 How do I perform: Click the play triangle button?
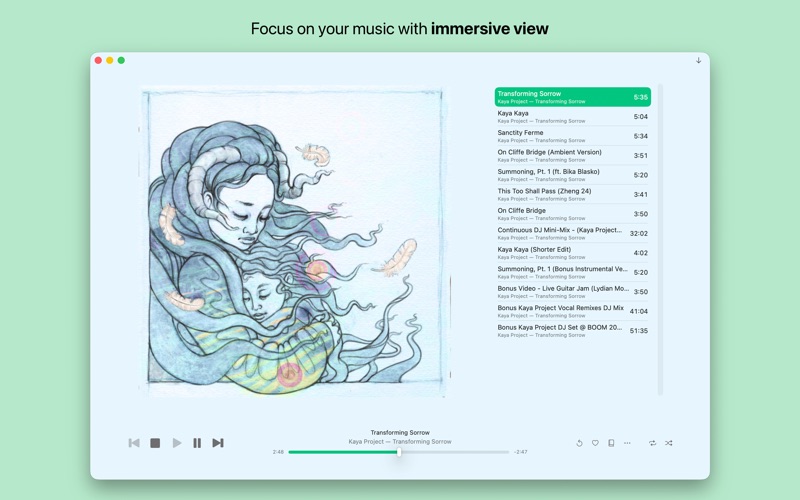(x=177, y=443)
